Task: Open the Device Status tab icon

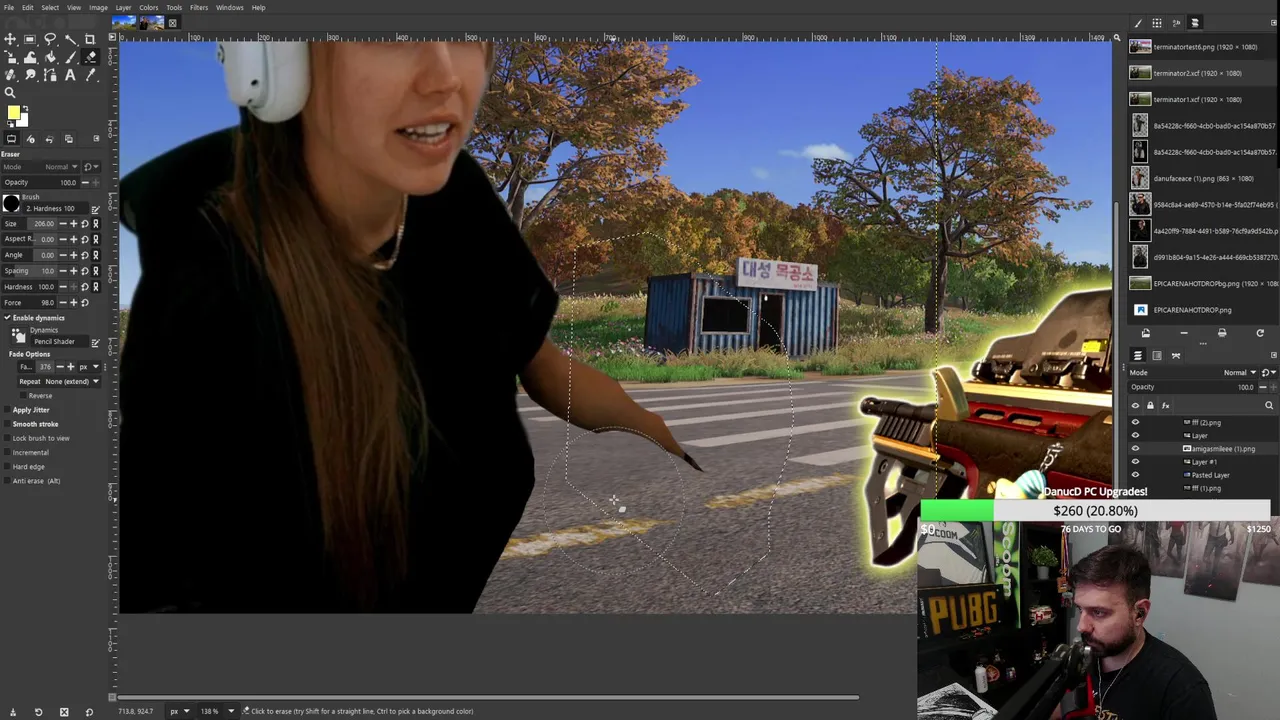Action: (x=30, y=139)
